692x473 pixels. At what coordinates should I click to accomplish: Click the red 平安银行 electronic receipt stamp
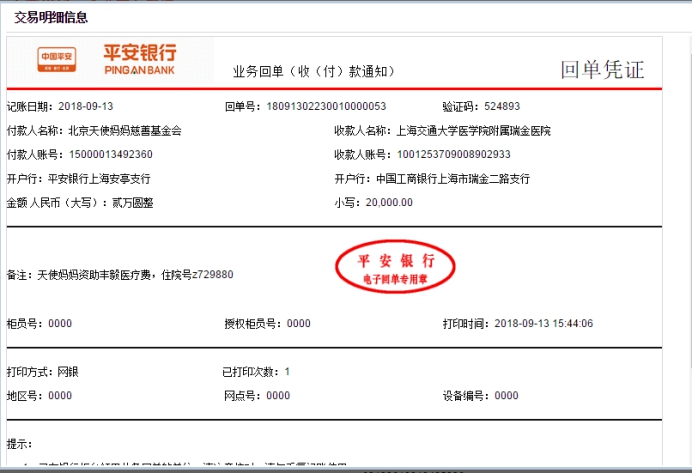pos(395,267)
